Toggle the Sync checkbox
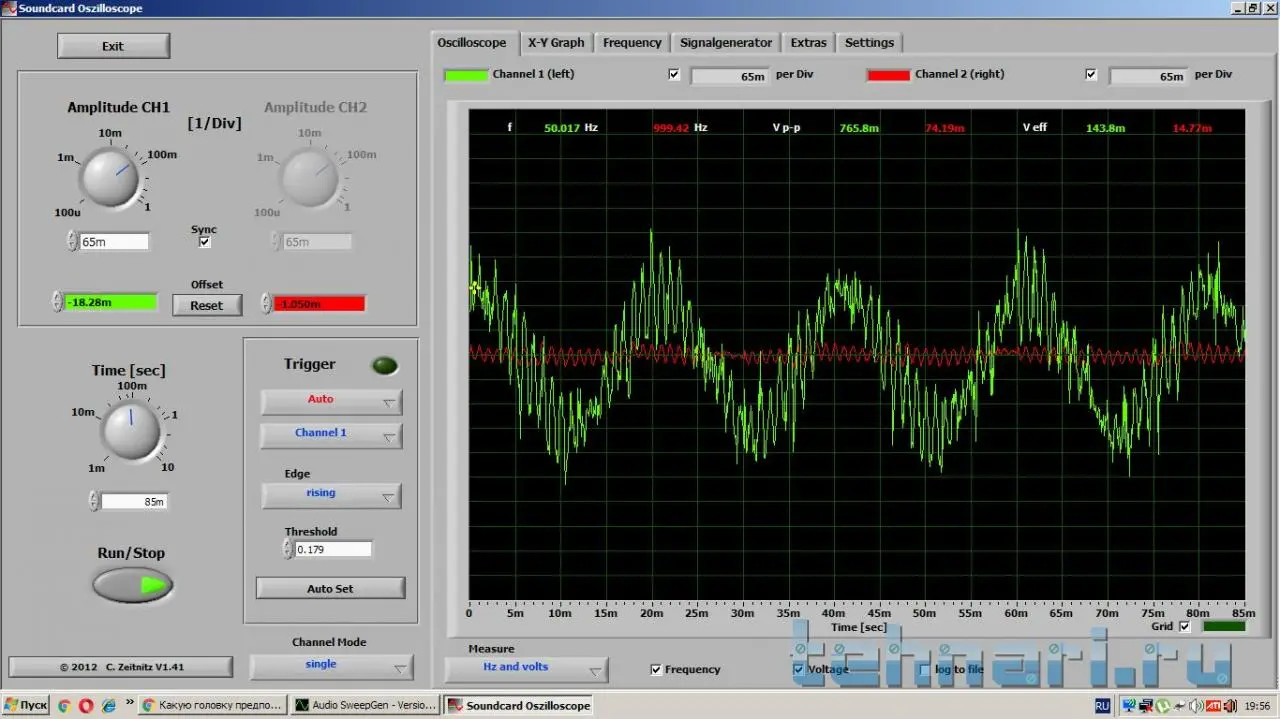This screenshot has width=1280, height=719. pos(204,242)
